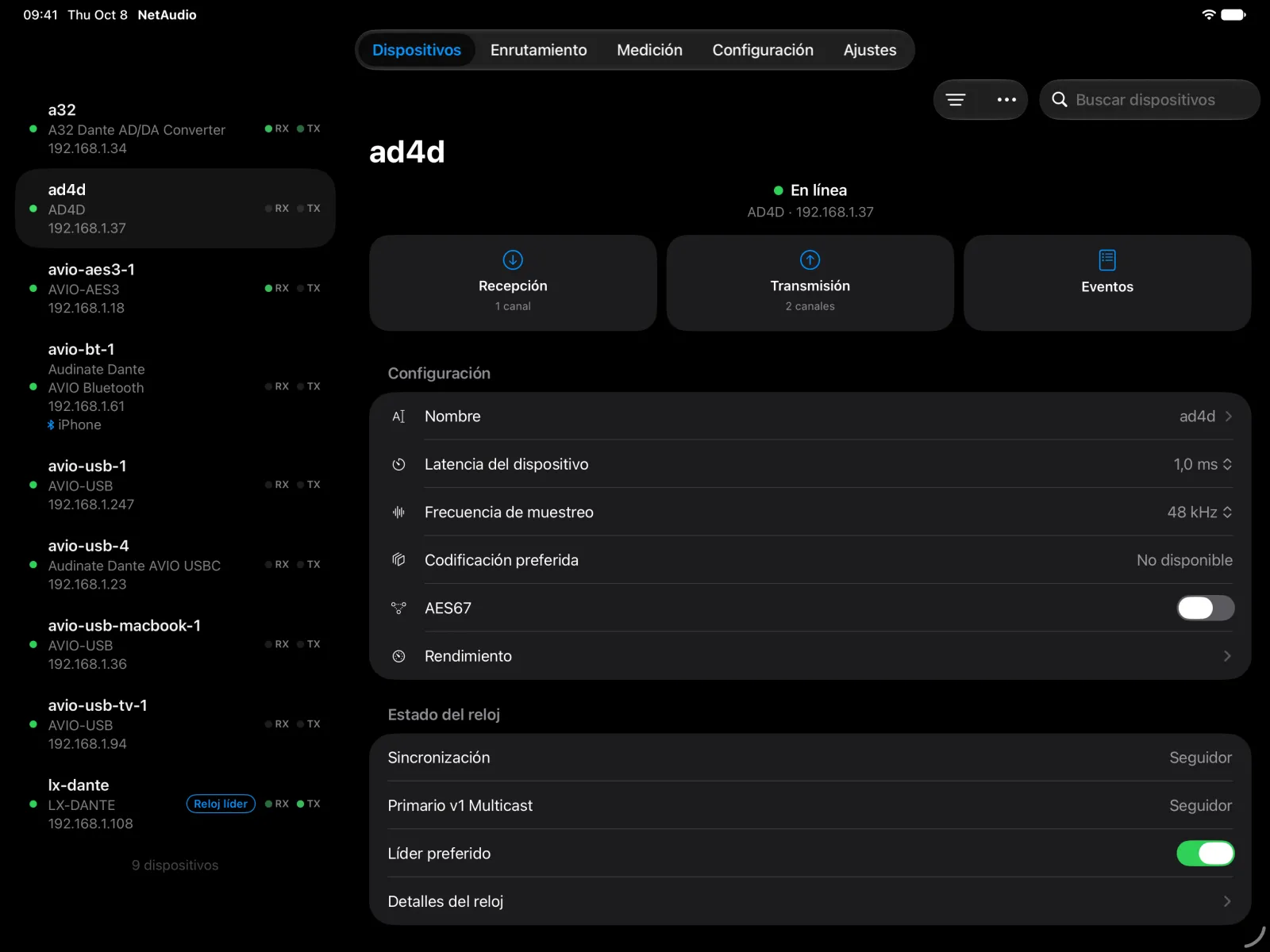The width and height of the screenshot is (1270, 952).
Task: Open the filter list icon
Action: tap(956, 100)
